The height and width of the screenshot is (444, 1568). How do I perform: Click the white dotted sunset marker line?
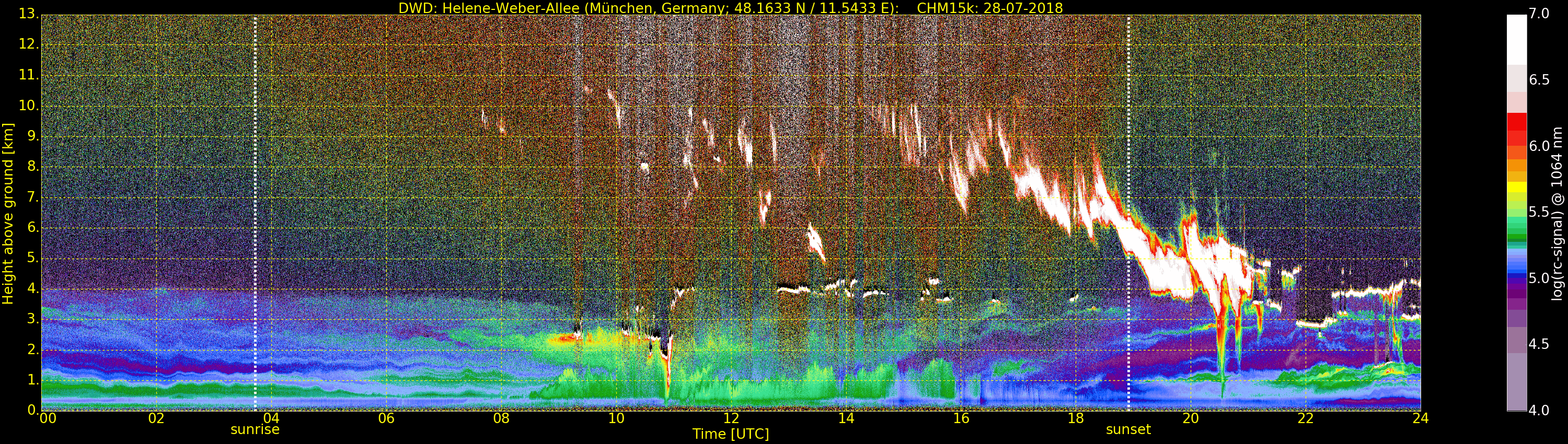click(x=1128, y=213)
